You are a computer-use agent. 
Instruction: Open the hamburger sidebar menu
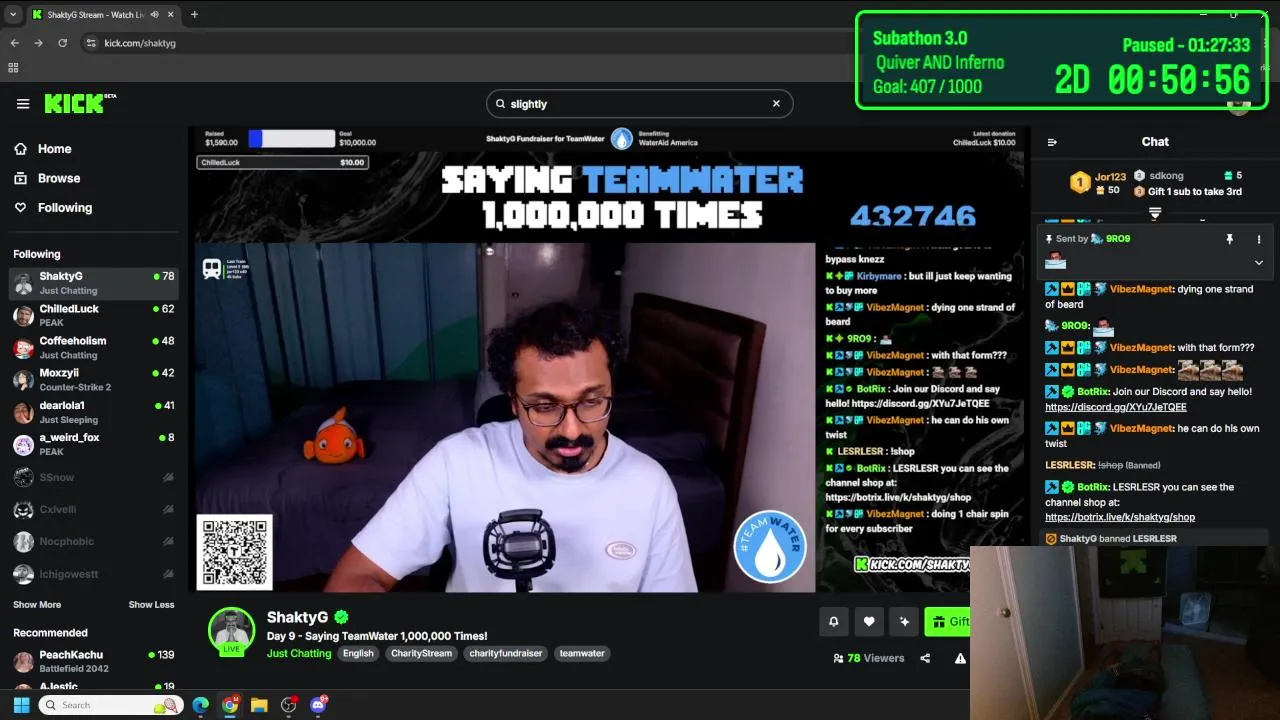click(23, 104)
